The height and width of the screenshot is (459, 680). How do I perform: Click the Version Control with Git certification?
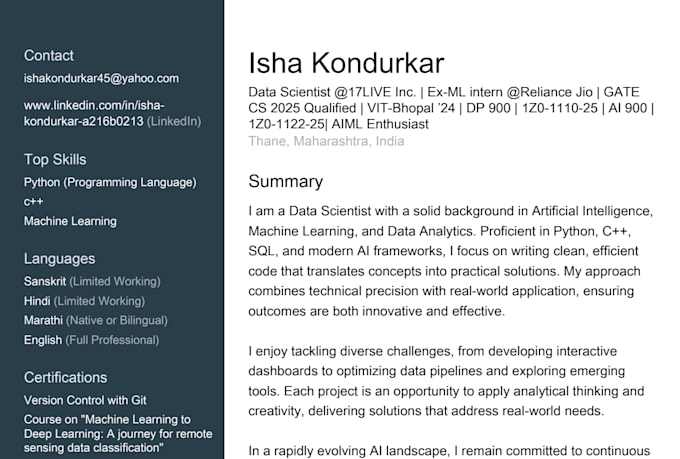coord(85,400)
